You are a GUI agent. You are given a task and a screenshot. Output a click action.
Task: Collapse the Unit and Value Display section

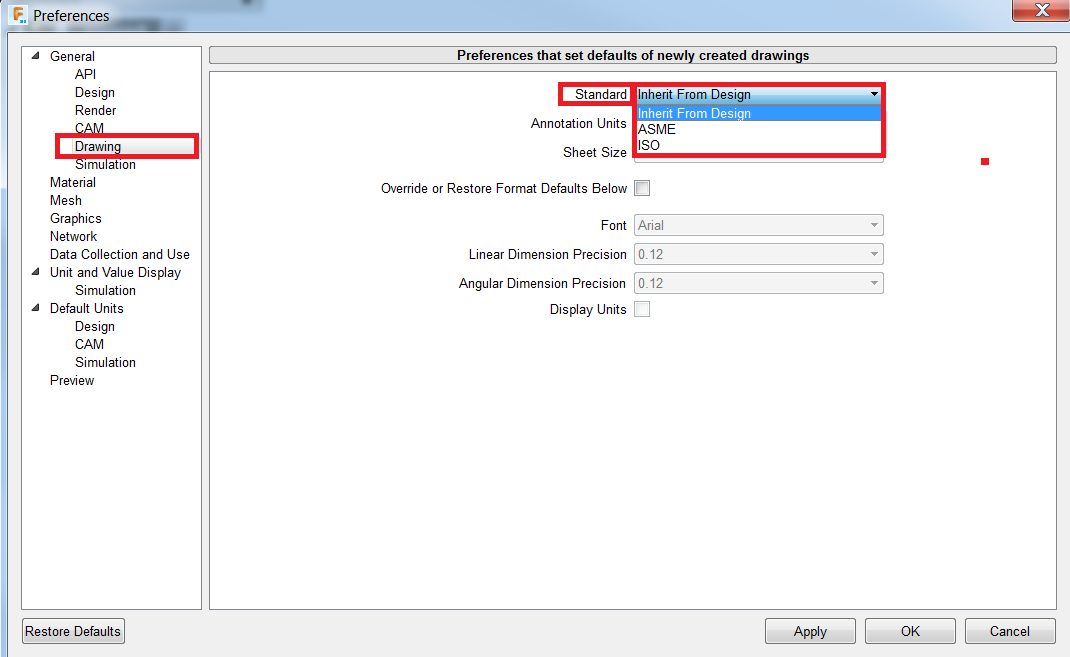[36, 272]
